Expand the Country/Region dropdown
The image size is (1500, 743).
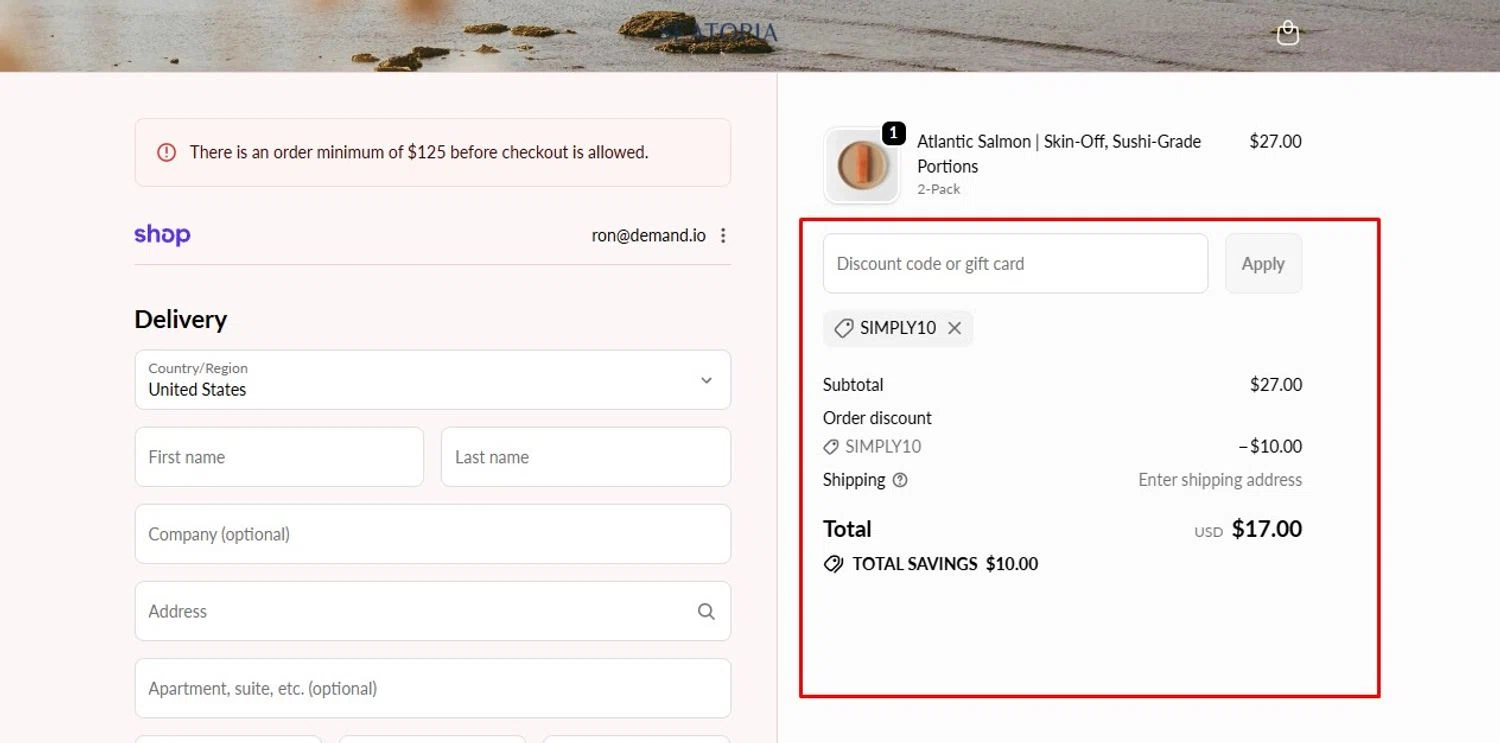tap(433, 380)
